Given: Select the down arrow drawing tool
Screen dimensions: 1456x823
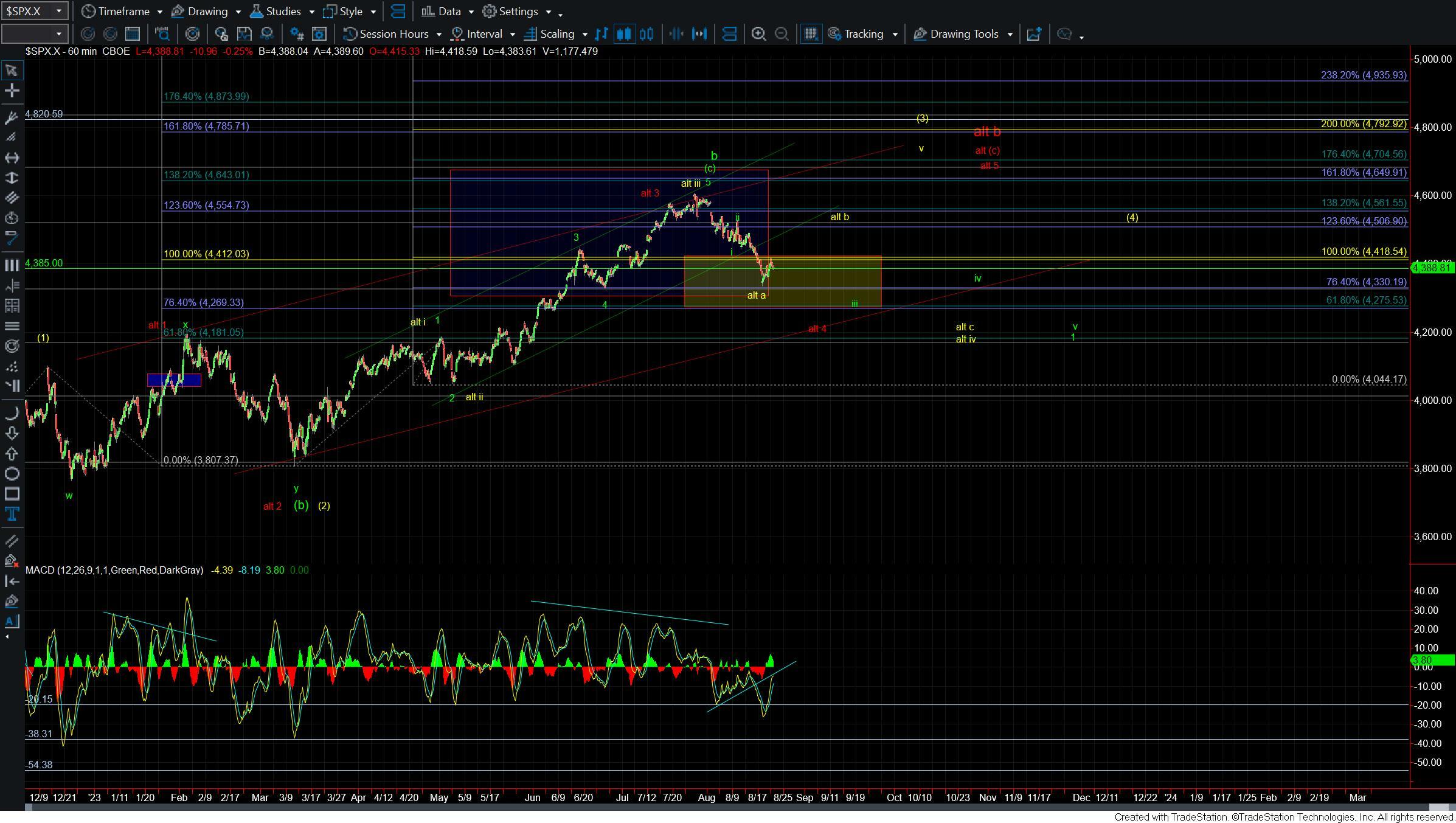Looking at the screenshot, I should (x=11, y=433).
